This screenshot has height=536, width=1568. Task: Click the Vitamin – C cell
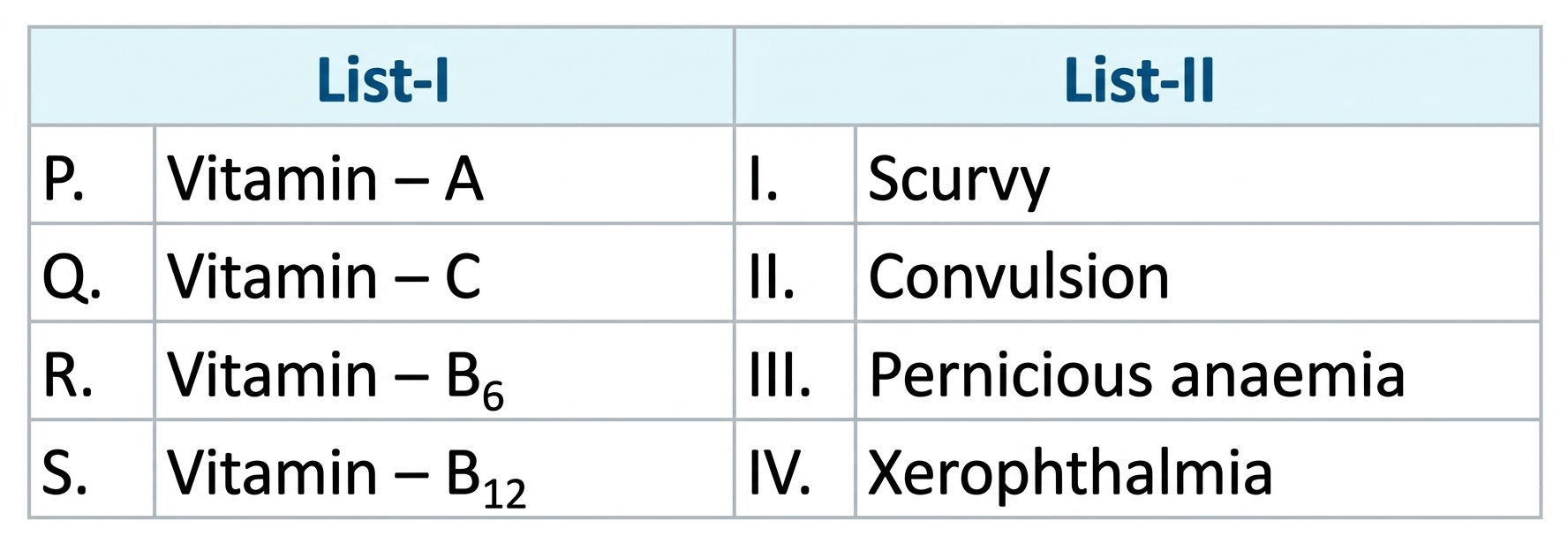[x=324, y=277]
